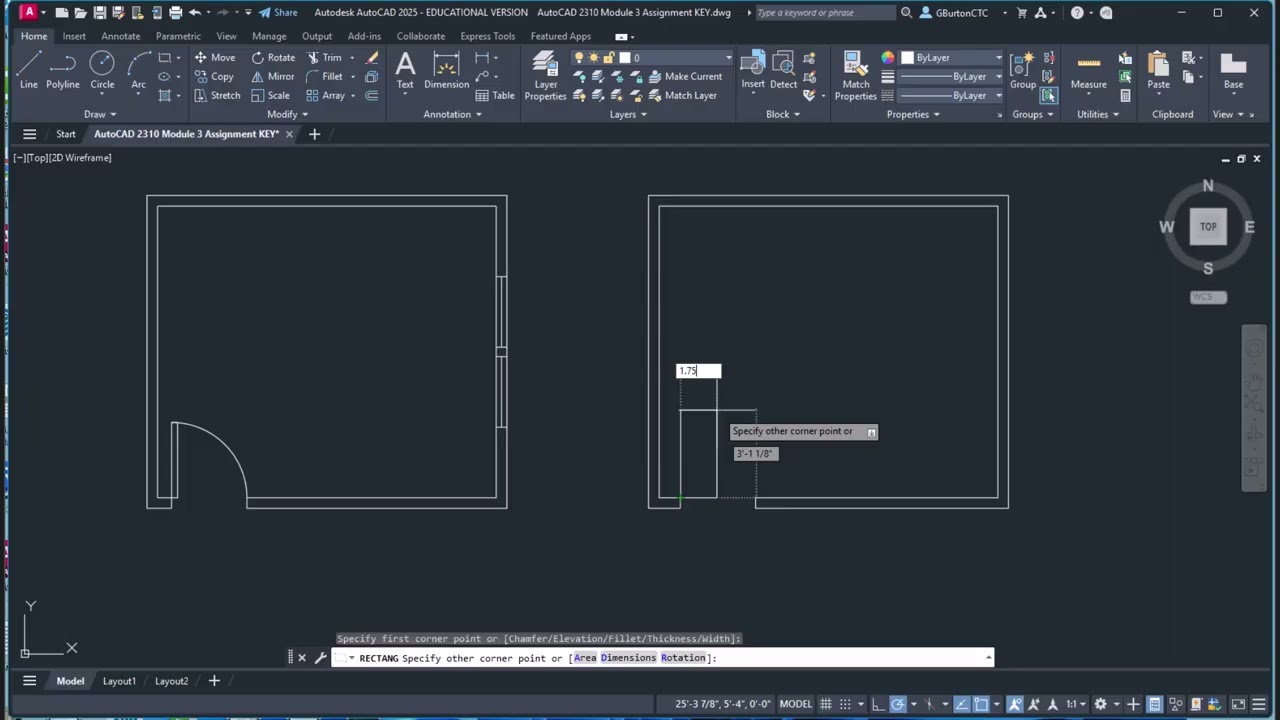Click the search keyword input field
Screen dimensions: 1280x720
coord(825,12)
